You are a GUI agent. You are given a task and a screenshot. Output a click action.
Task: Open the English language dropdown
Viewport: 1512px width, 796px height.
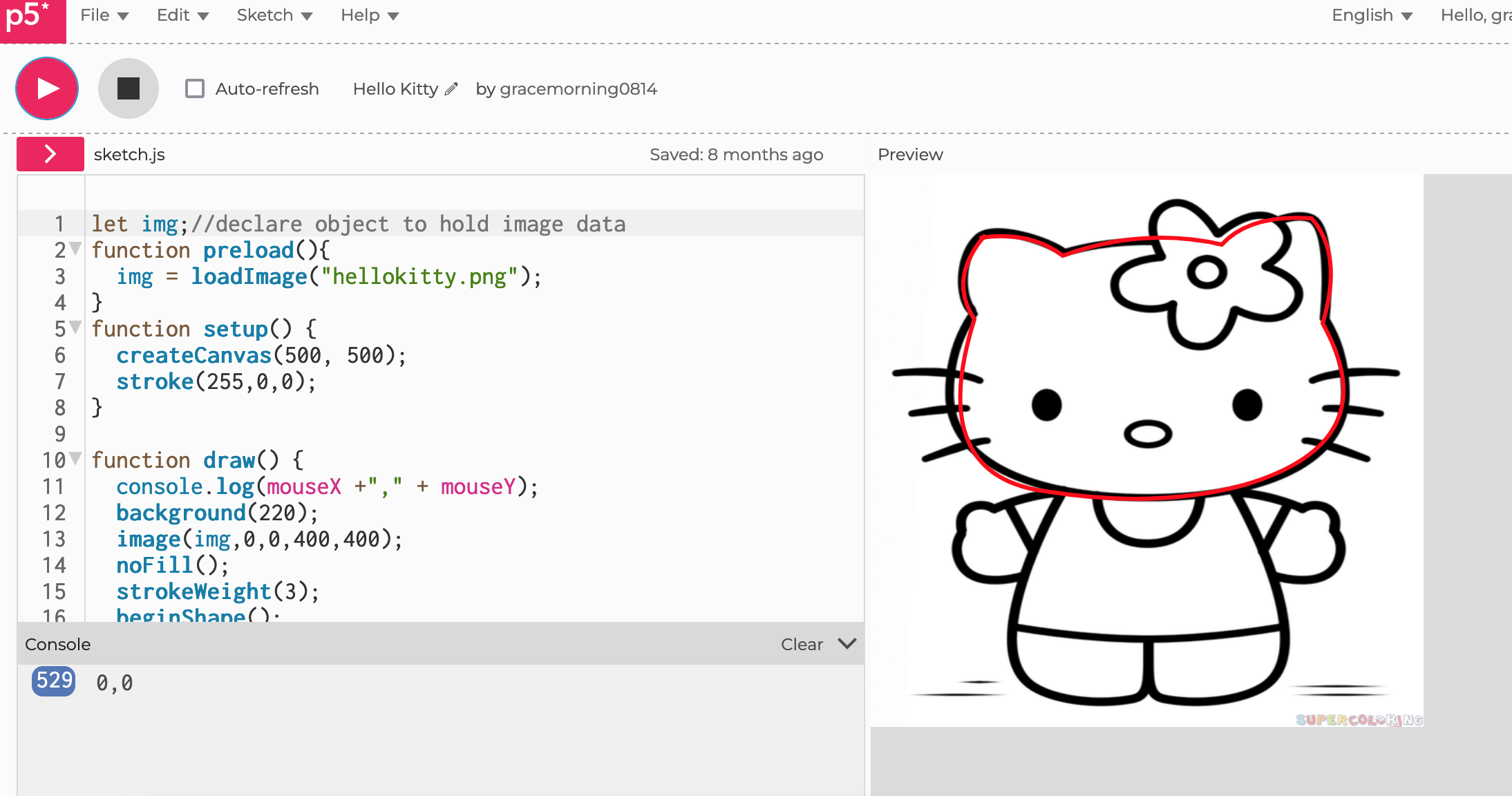click(1372, 15)
